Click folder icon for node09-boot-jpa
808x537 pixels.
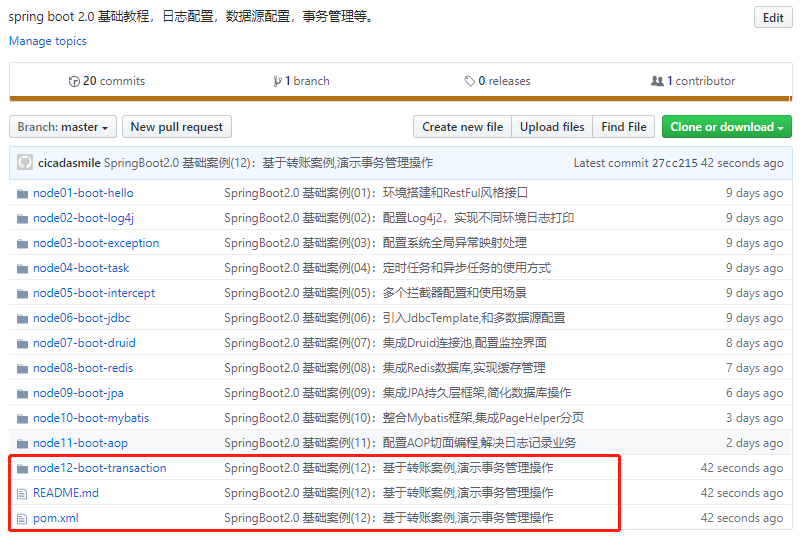(x=22, y=394)
